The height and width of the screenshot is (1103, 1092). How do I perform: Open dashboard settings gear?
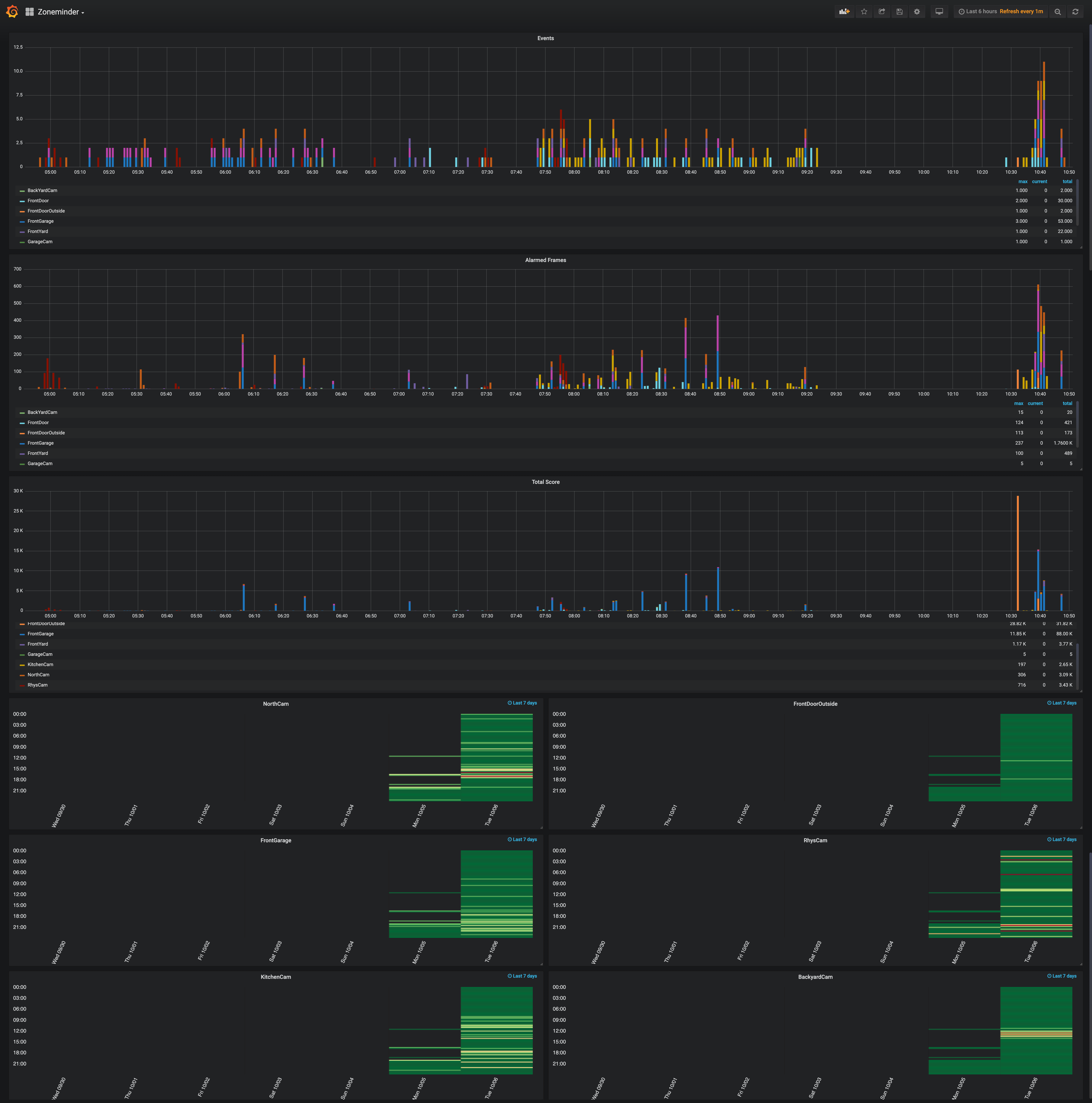click(x=917, y=12)
